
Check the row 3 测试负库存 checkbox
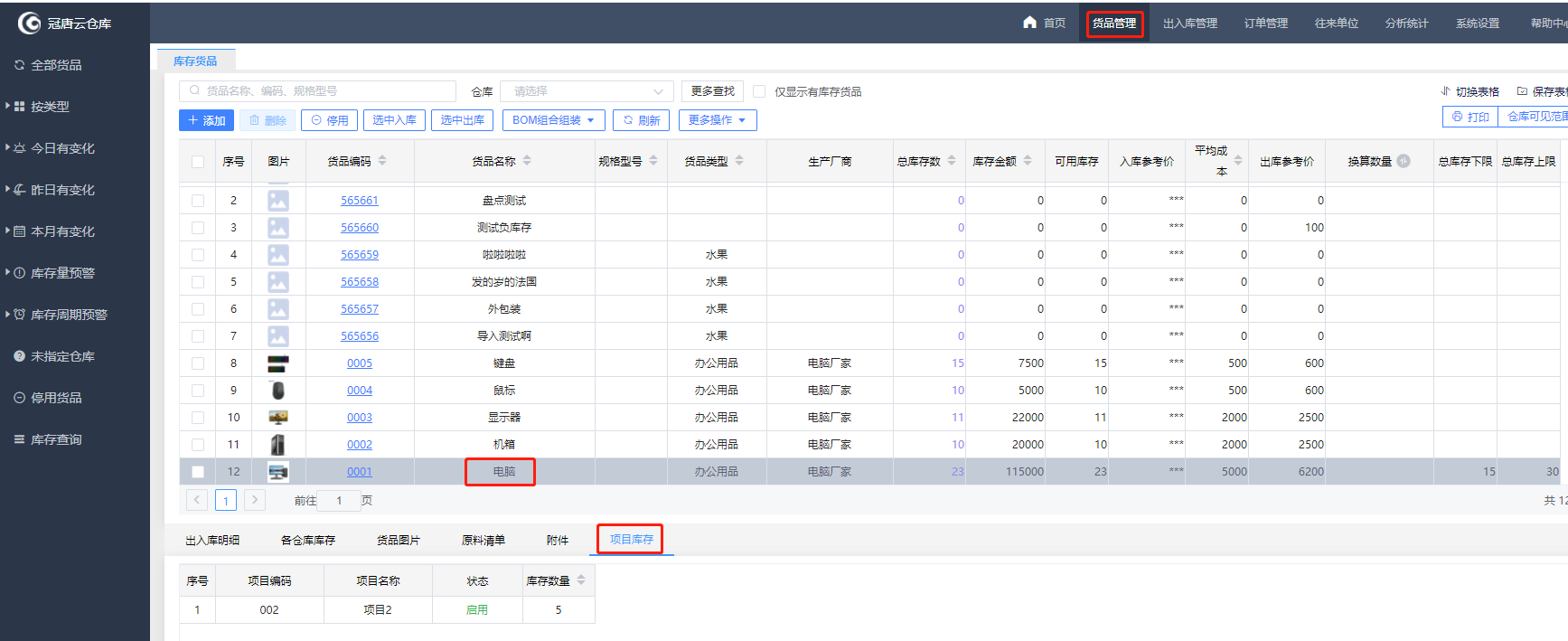pos(198,228)
